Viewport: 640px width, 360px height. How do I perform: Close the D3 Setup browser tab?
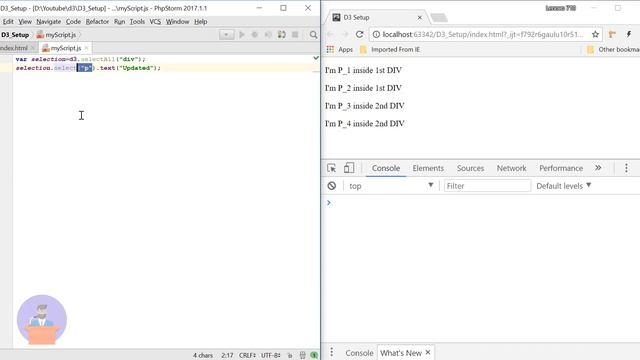tap(420, 18)
